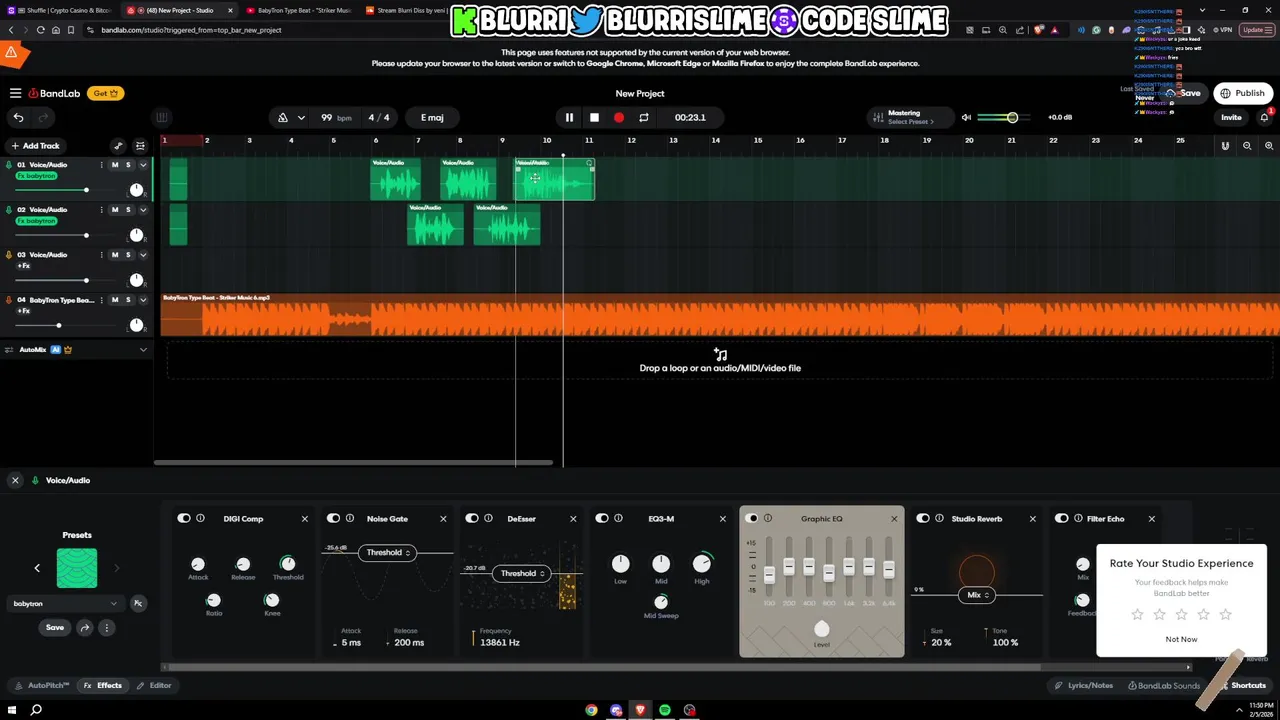This screenshot has height=720, width=1280.
Task: Close the effects panel with the X
Action: pyautogui.click(x=15, y=480)
